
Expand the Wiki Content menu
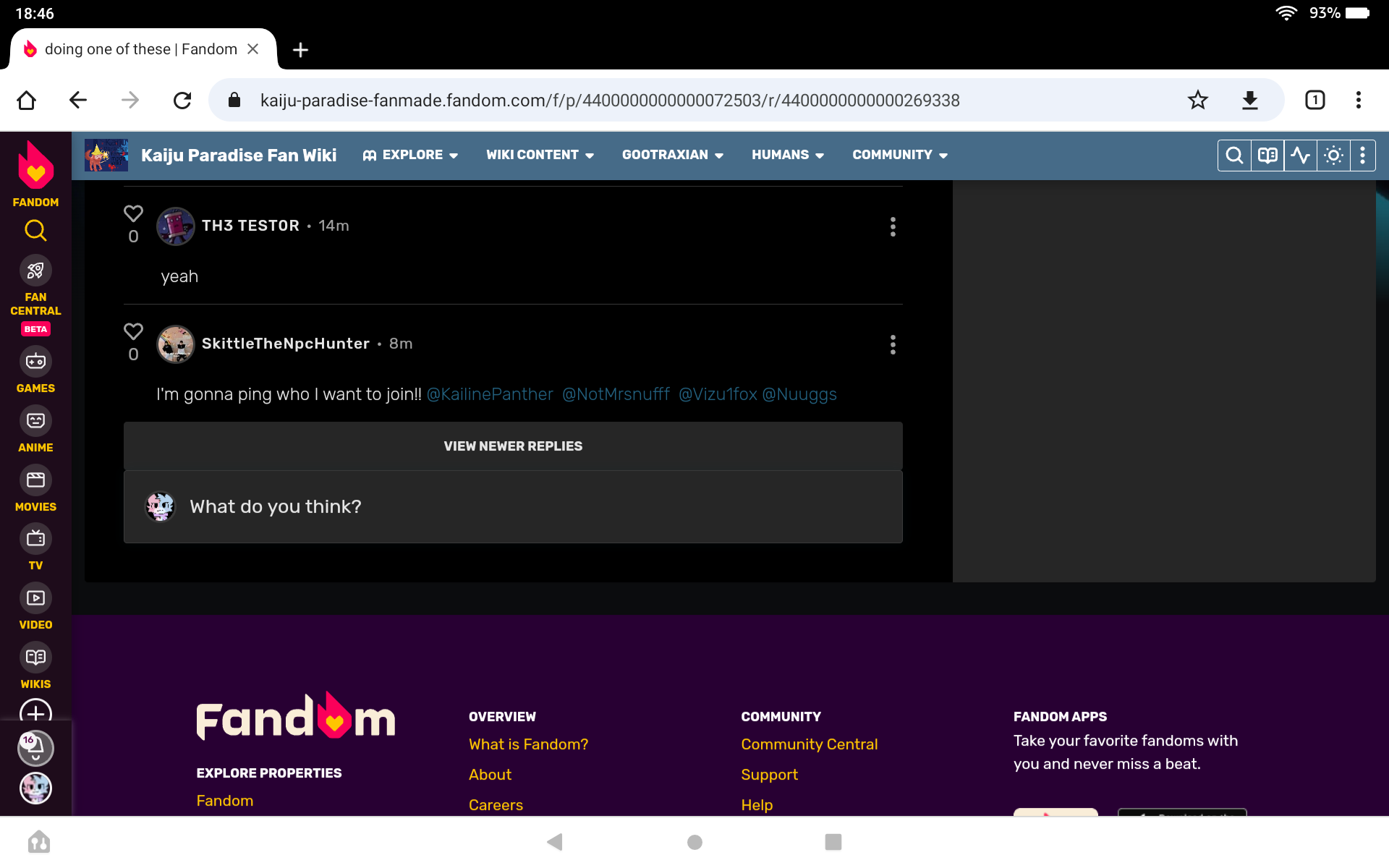pyautogui.click(x=540, y=155)
